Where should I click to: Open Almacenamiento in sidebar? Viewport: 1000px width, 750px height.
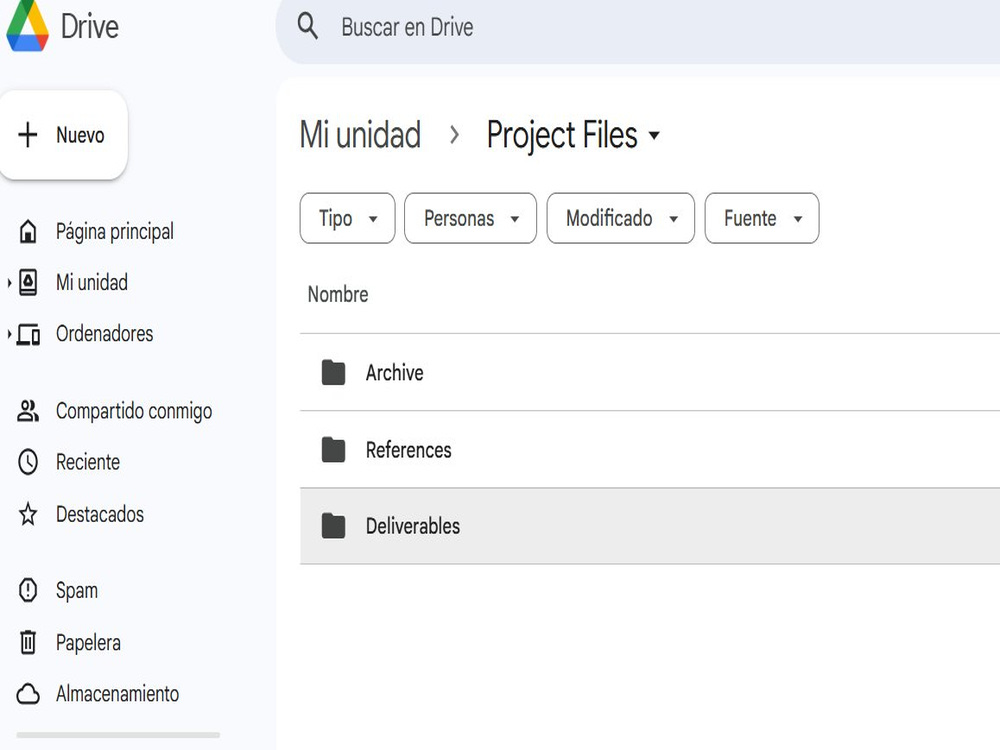[x=117, y=694]
